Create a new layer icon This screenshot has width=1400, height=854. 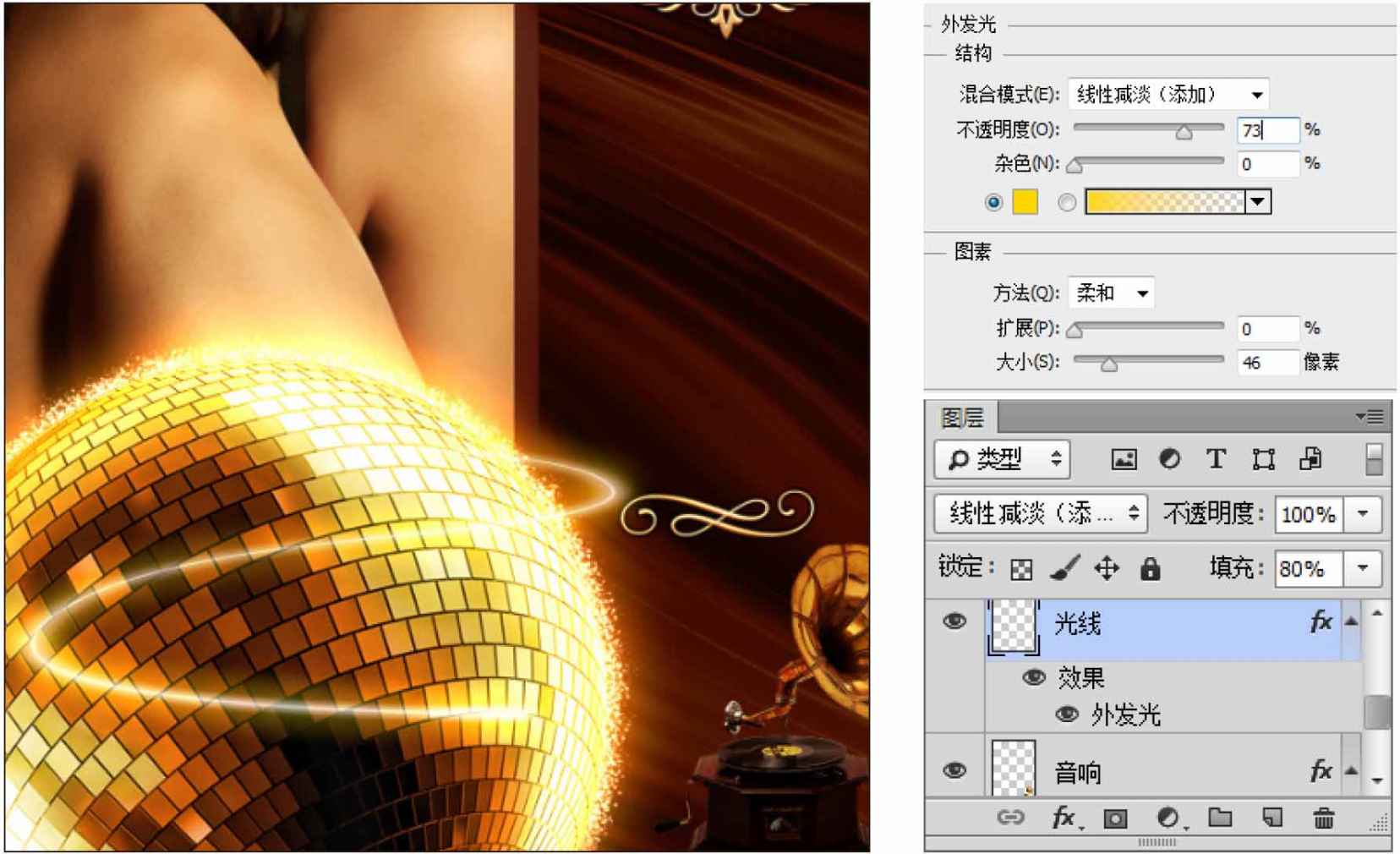[1271, 817]
